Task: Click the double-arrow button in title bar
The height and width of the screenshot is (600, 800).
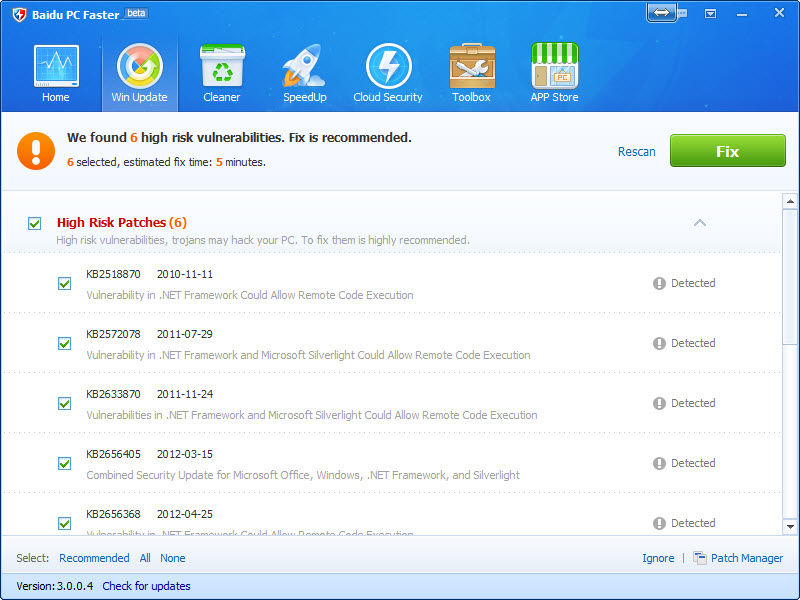Action: pos(661,13)
